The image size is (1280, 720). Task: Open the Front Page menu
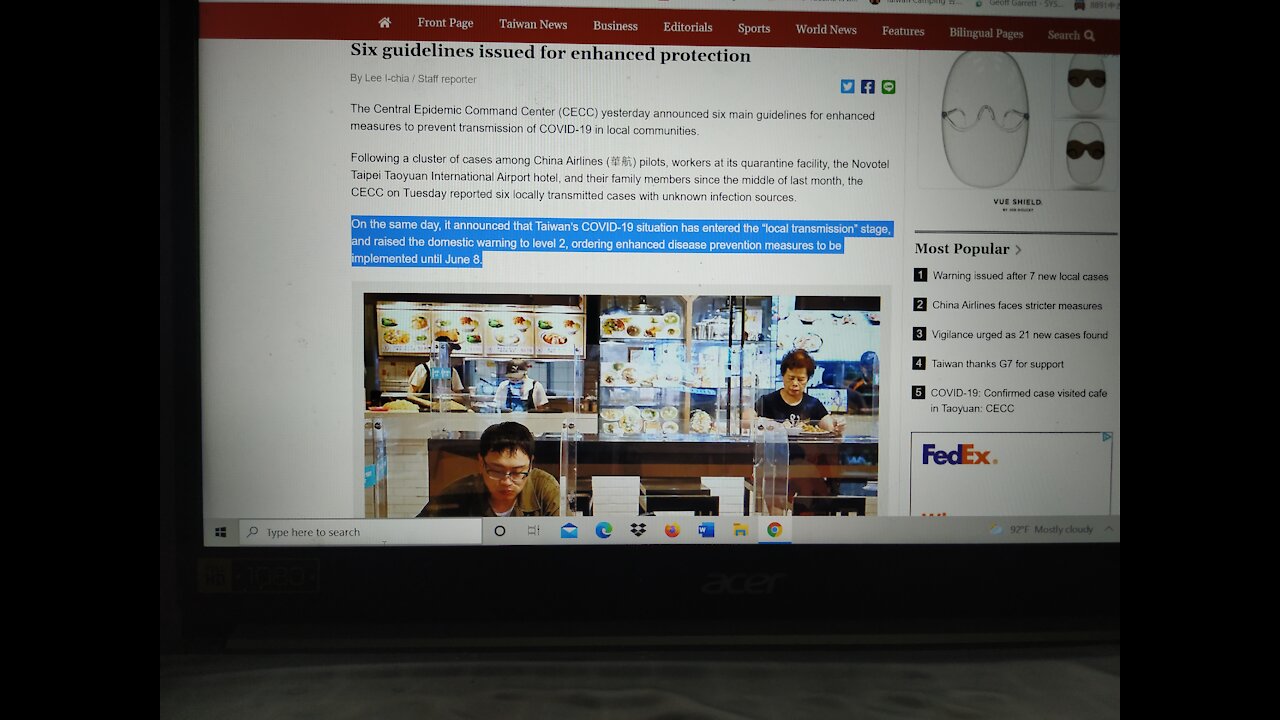tap(445, 23)
